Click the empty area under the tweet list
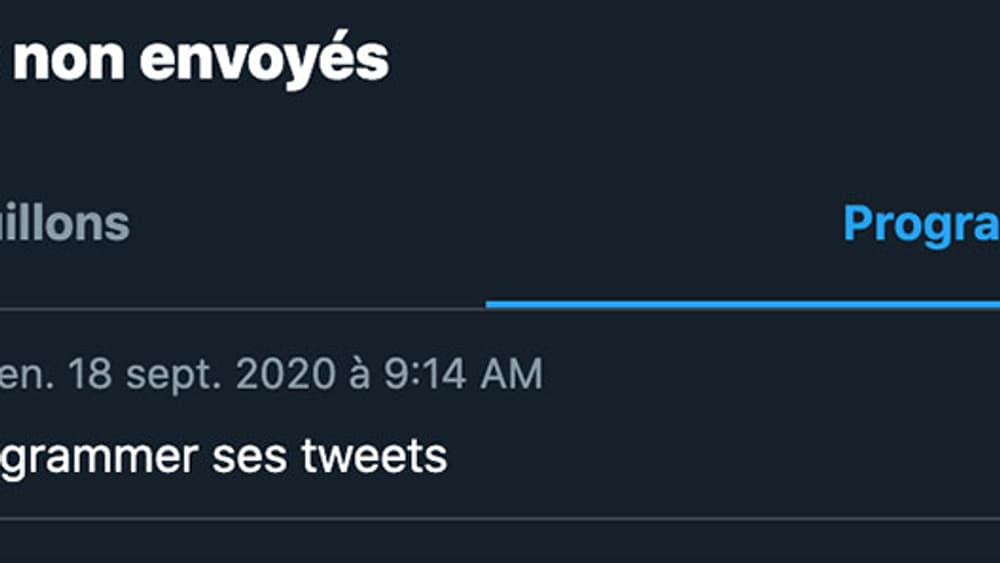The image size is (1000, 563). 500,542
